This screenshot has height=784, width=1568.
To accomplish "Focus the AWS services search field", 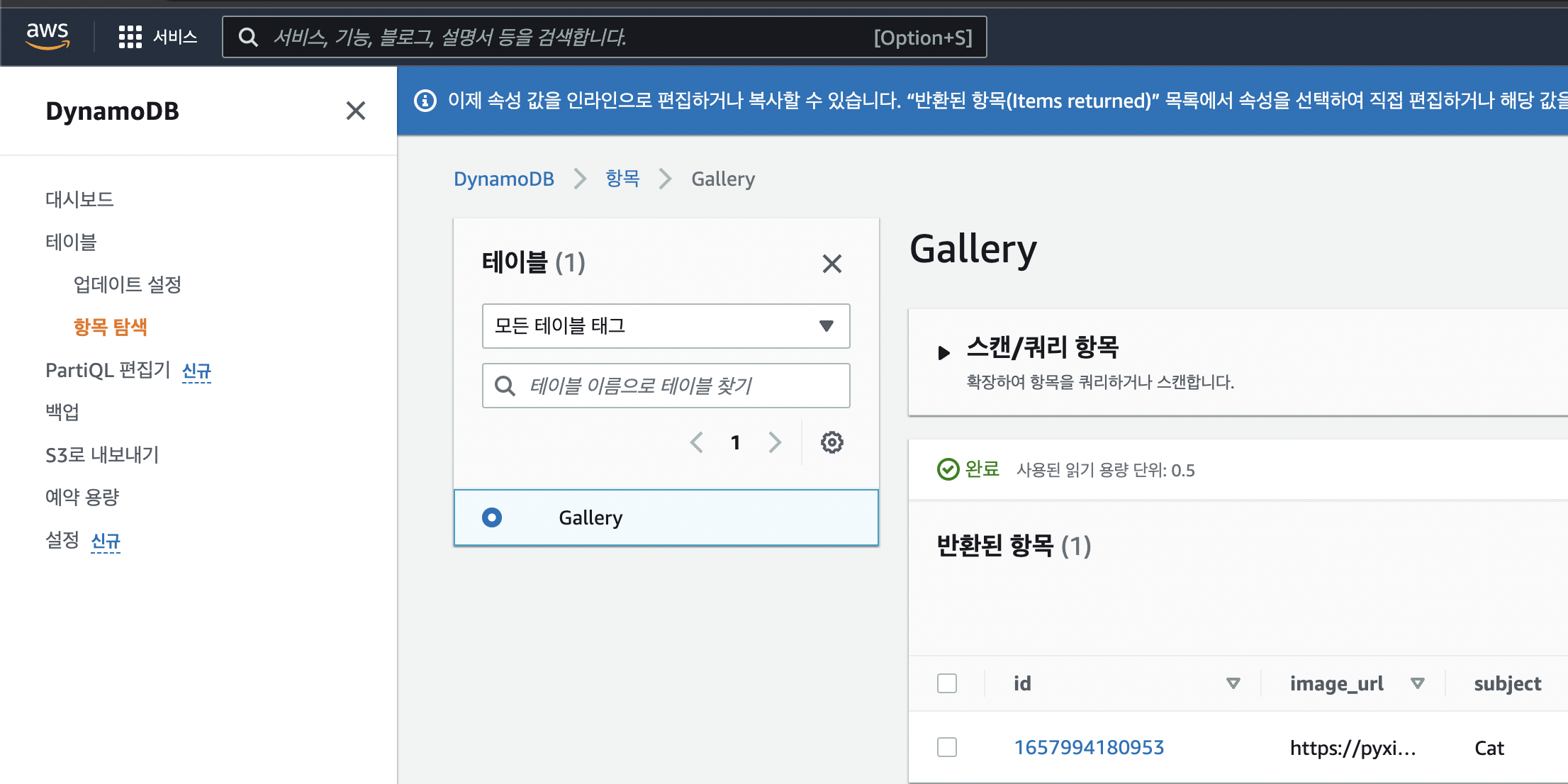I will pos(604,37).
